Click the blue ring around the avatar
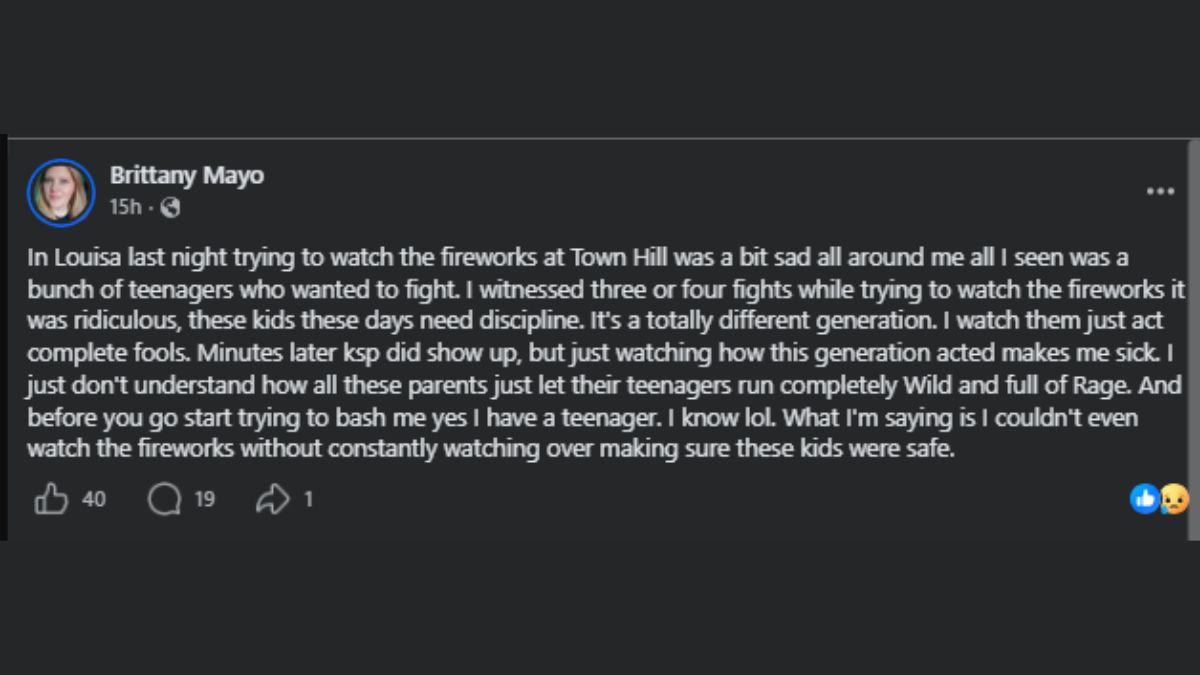This screenshot has width=1200, height=675. (x=61, y=192)
